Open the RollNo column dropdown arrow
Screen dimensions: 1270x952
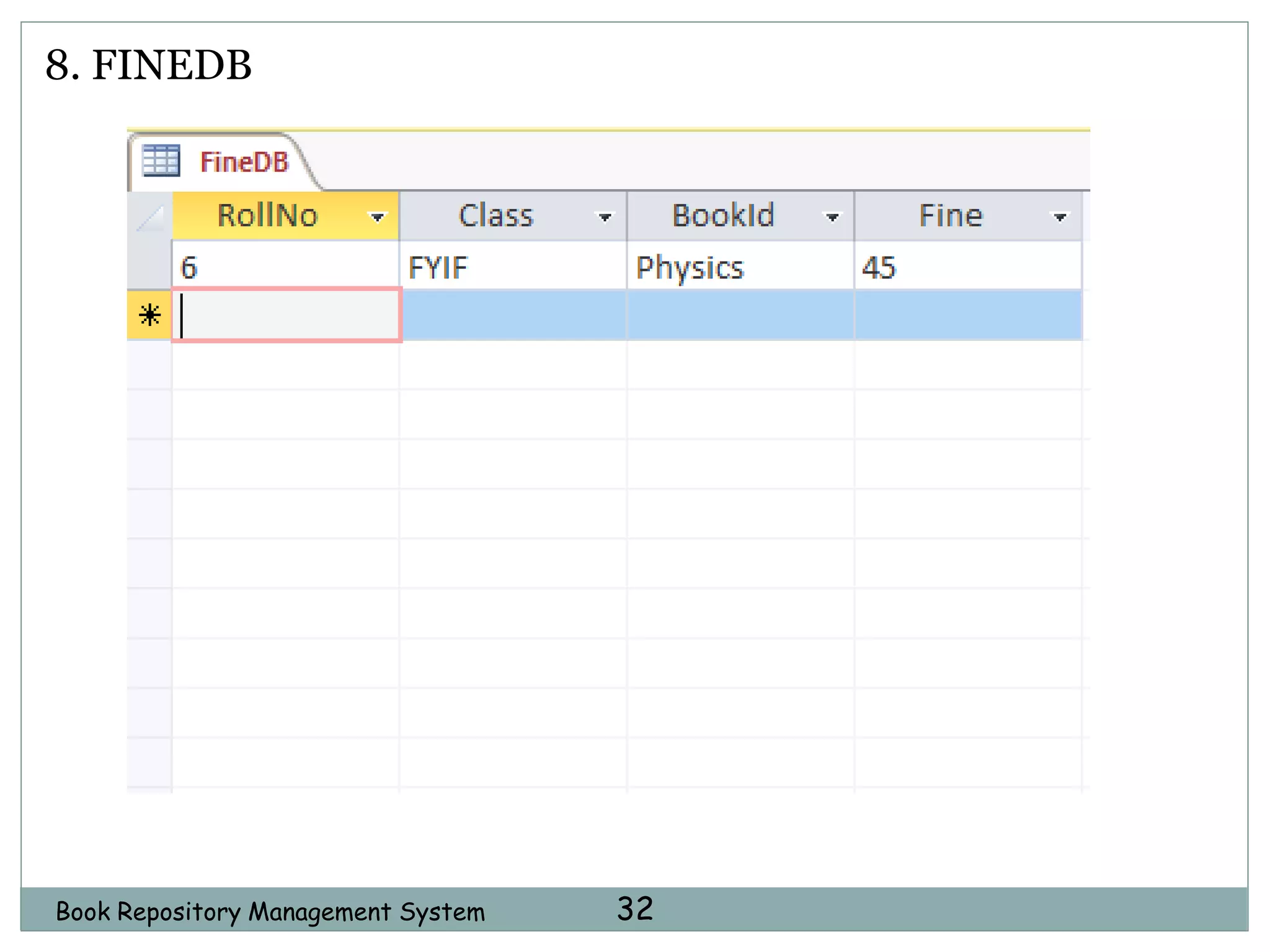point(376,217)
